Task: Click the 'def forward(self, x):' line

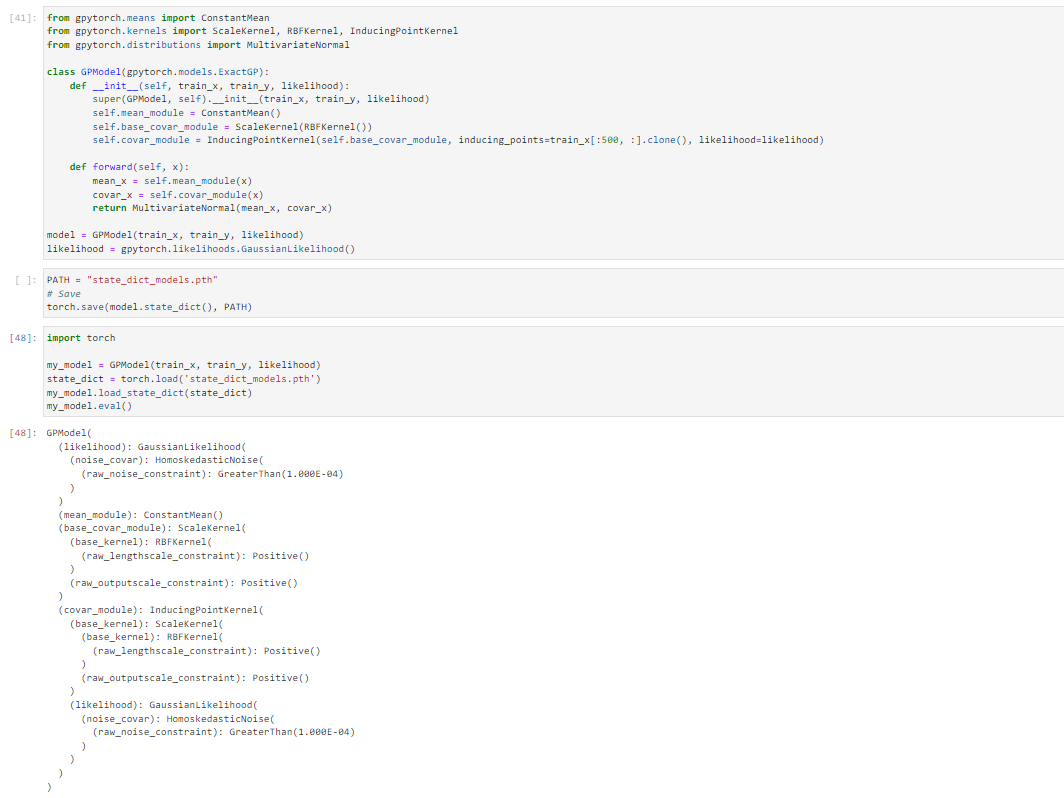Action: (129, 167)
